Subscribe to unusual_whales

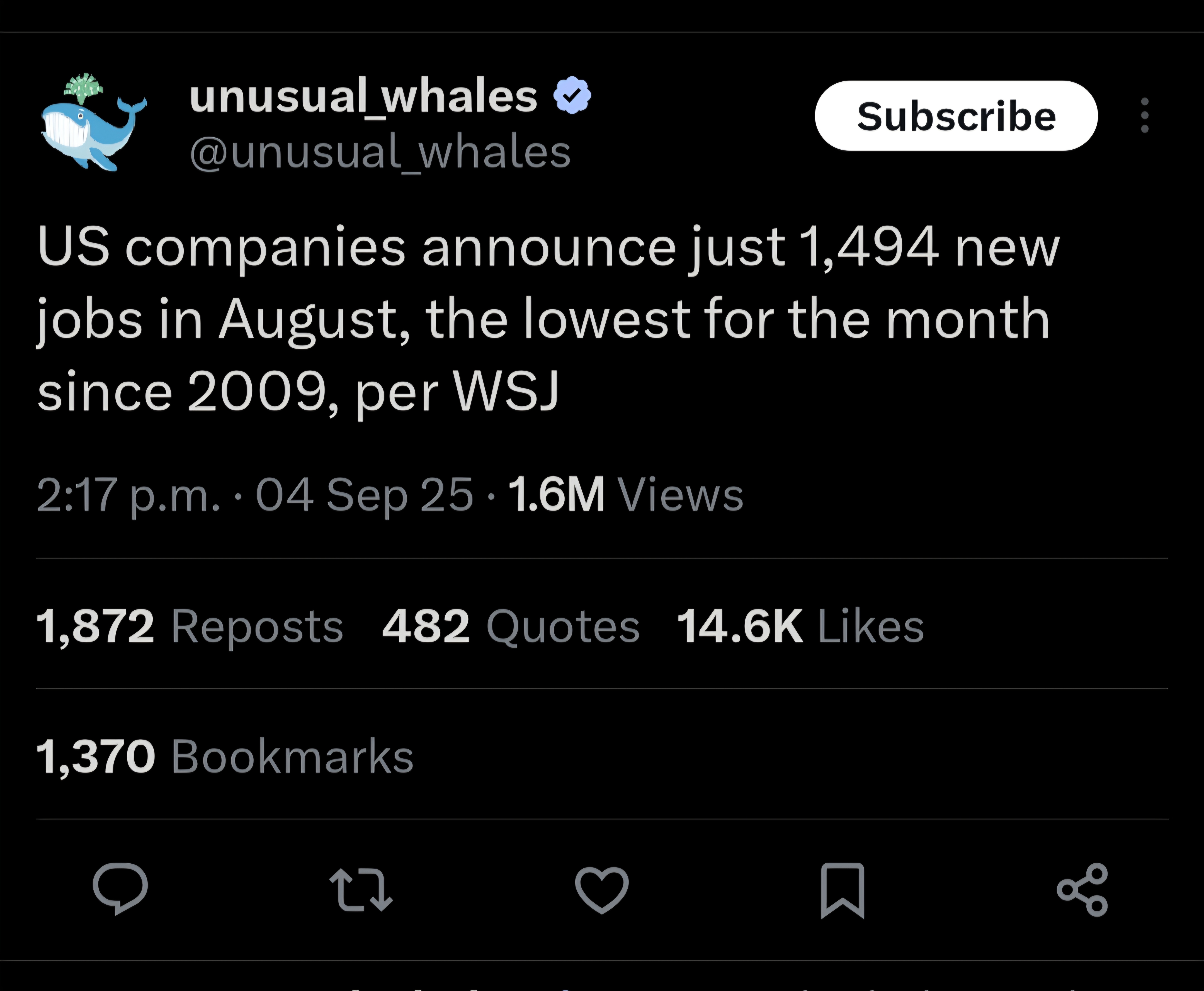(x=956, y=116)
